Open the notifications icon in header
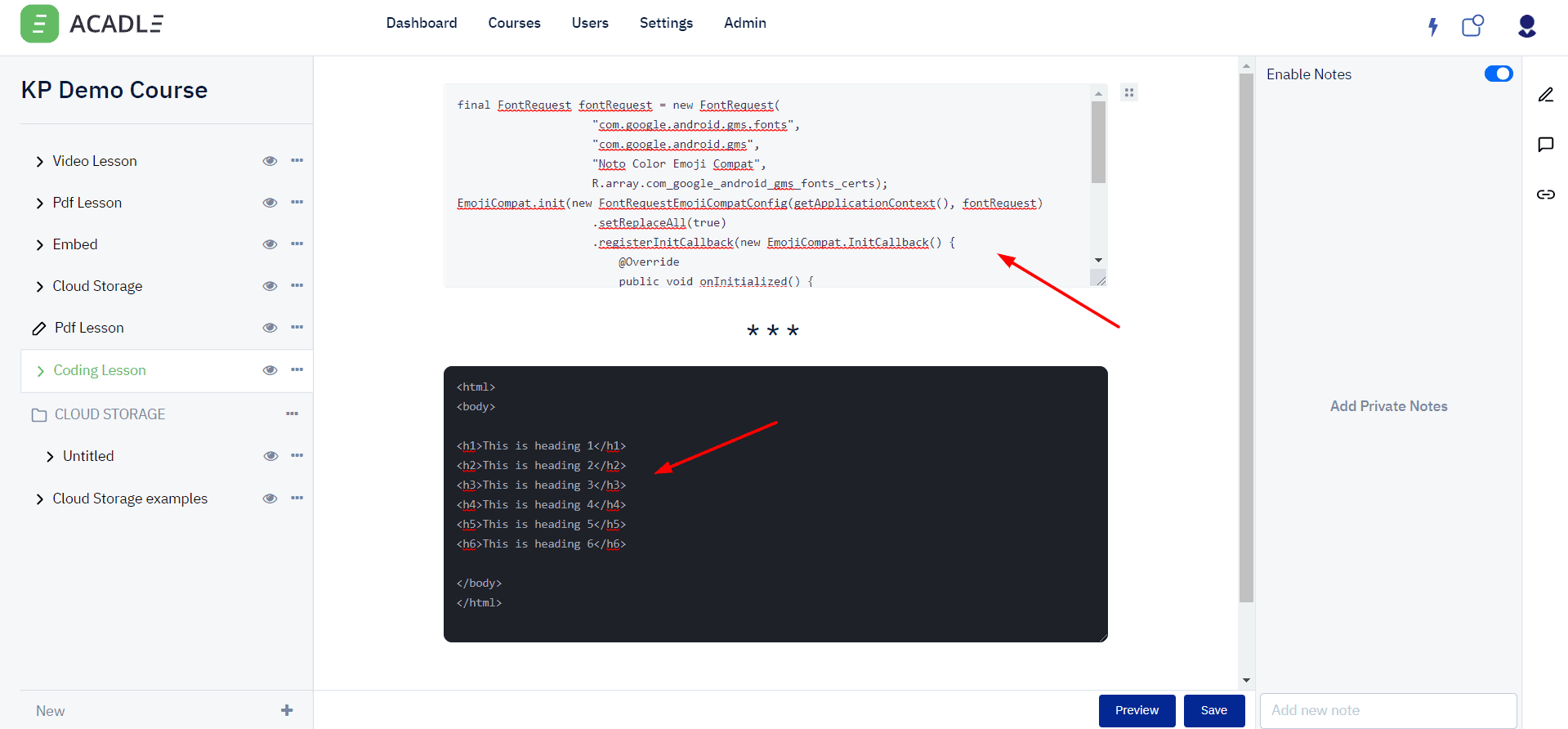The image size is (1568, 729). pos(1472,26)
